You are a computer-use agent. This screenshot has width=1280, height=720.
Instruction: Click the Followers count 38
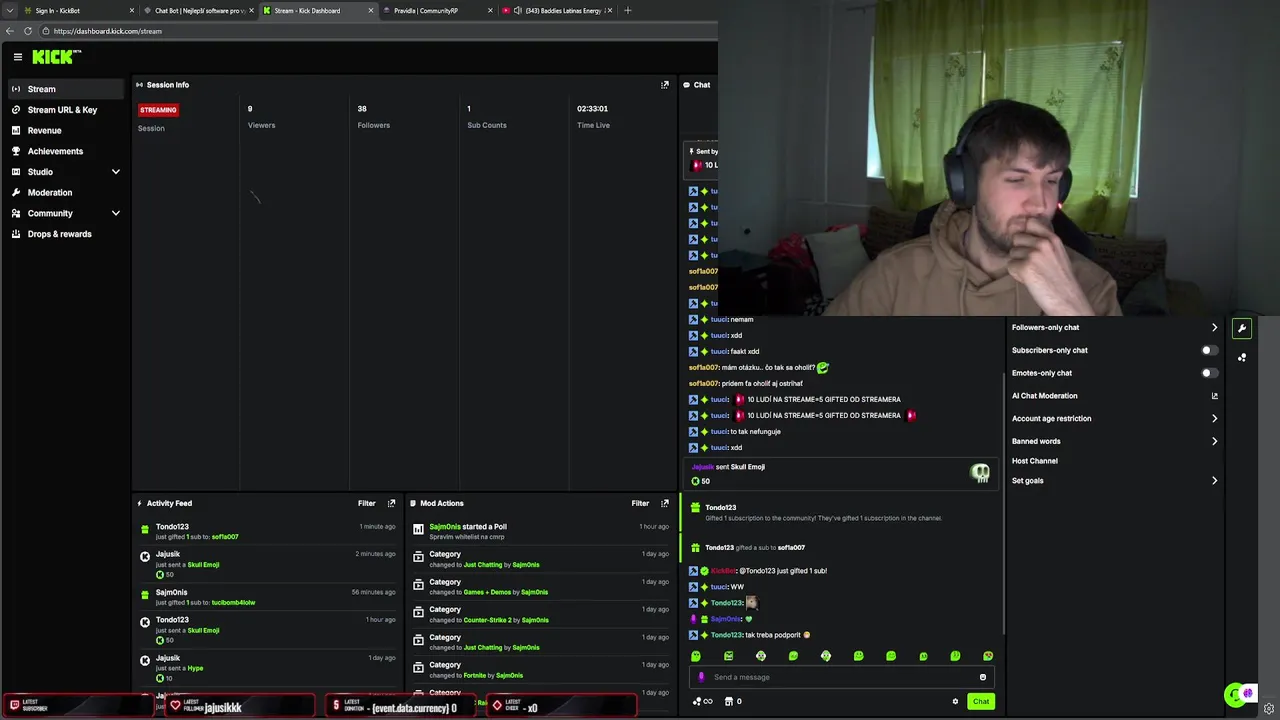pyautogui.click(x=362, y=109)
